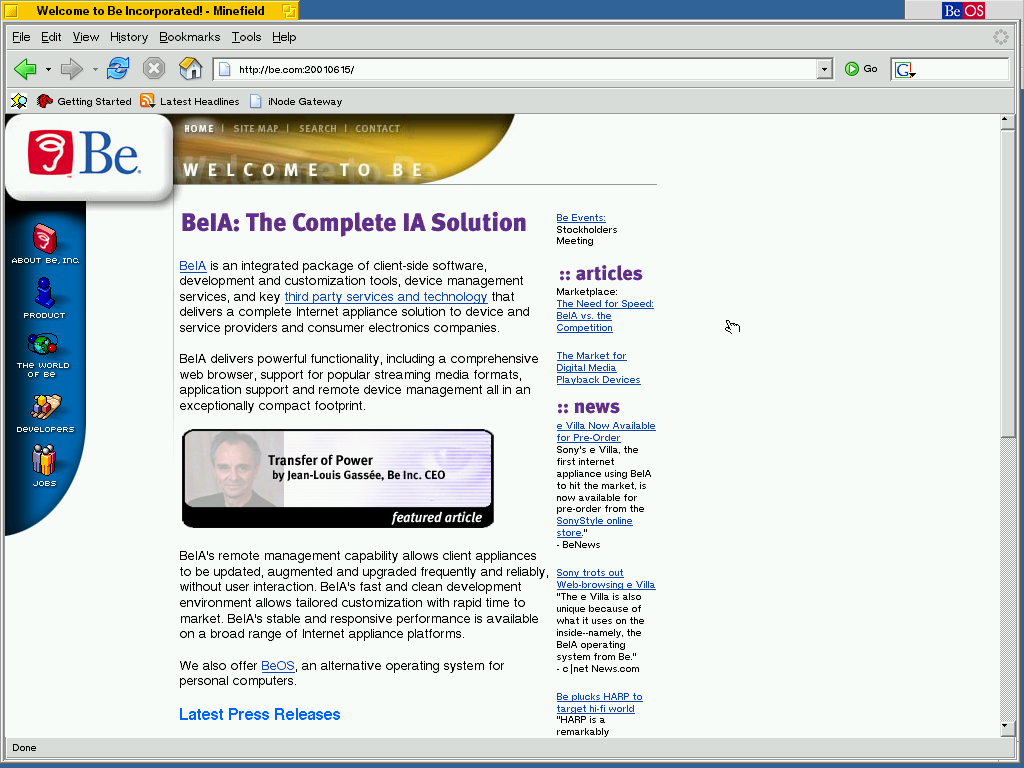Image resolution: width=1024 pixels, height=768 pixels.
Task: Open the File menu
Action: tap(21, 37)
